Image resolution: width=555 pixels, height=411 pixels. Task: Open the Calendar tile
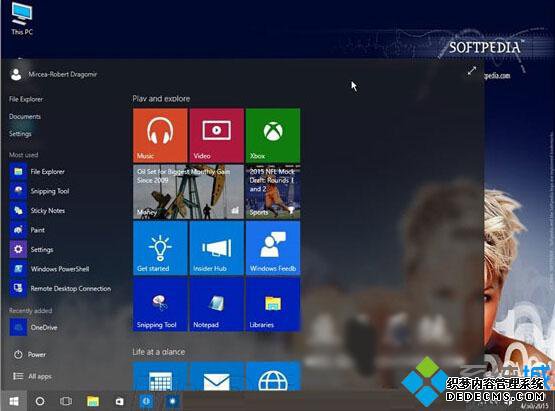[x=160, y=376]
